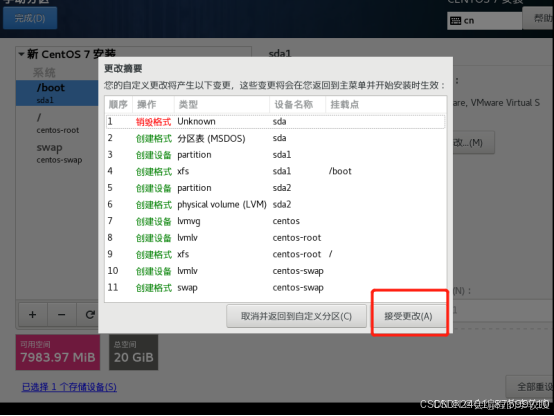Click the Modify (M) button behind dialog

(473, 142)
